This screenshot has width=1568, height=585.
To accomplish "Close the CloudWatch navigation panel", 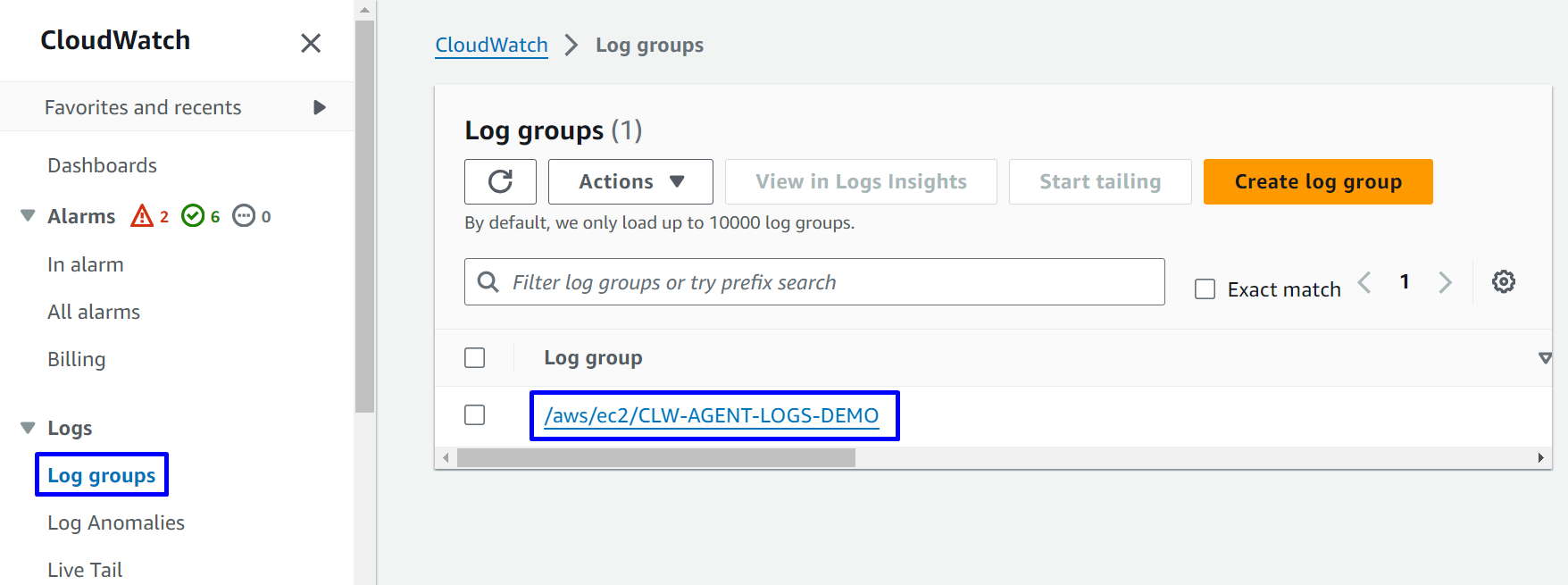I will (310, 43).
